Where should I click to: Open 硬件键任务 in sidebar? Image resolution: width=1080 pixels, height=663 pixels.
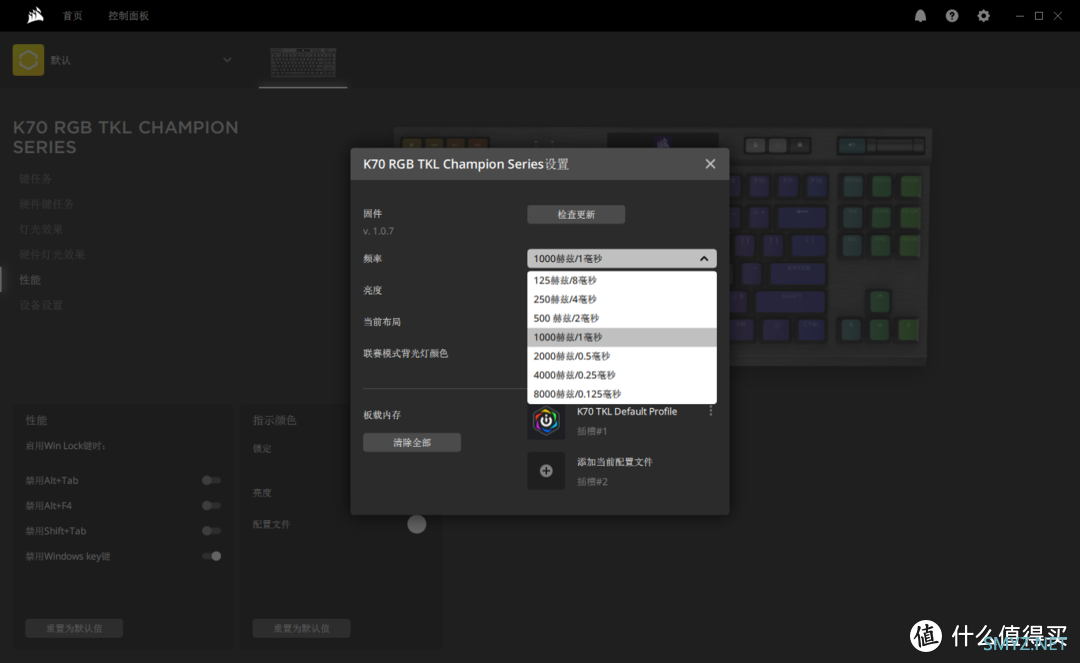[x=46, y=204]
